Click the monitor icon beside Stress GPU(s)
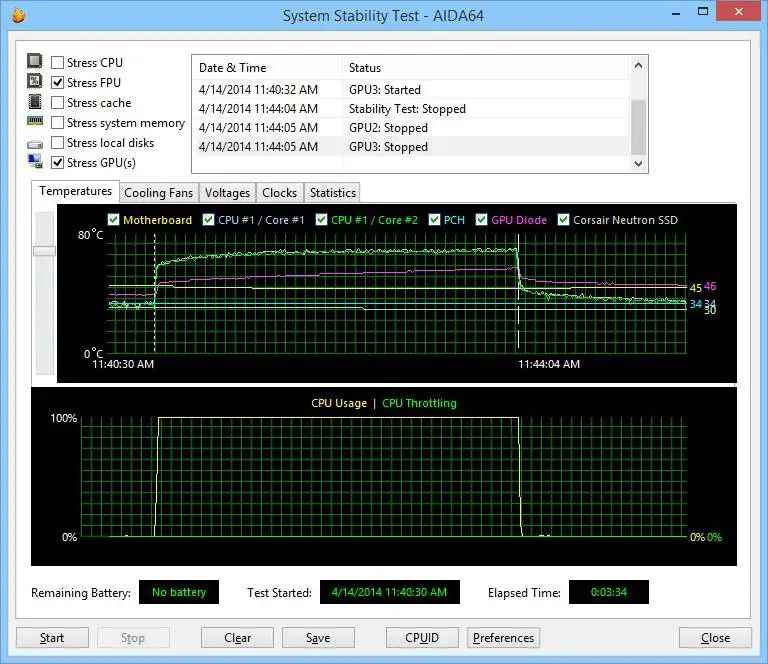Screen dimensions: 768x664 (x=35, y=161)
